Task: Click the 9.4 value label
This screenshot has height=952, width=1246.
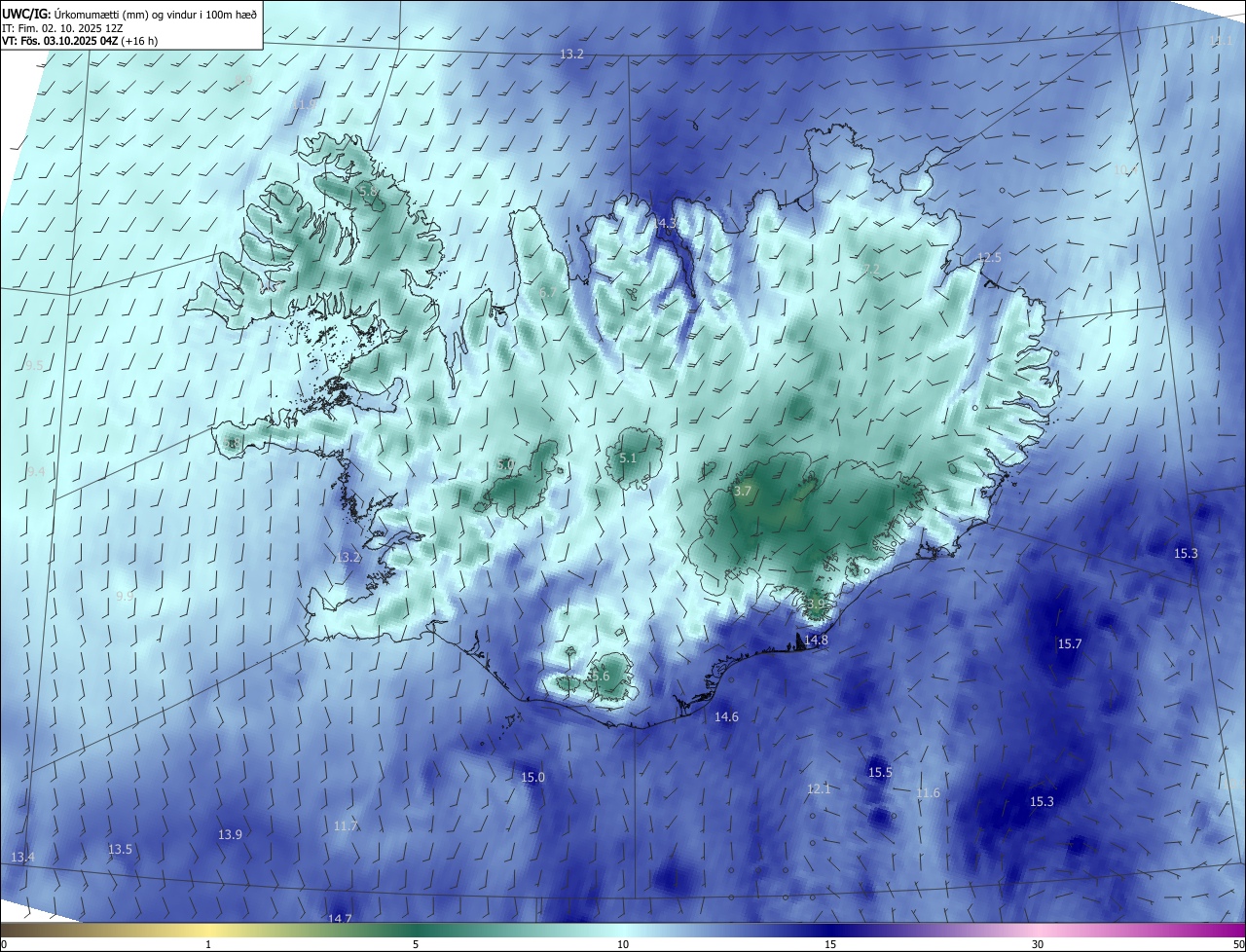Action: 36,472
